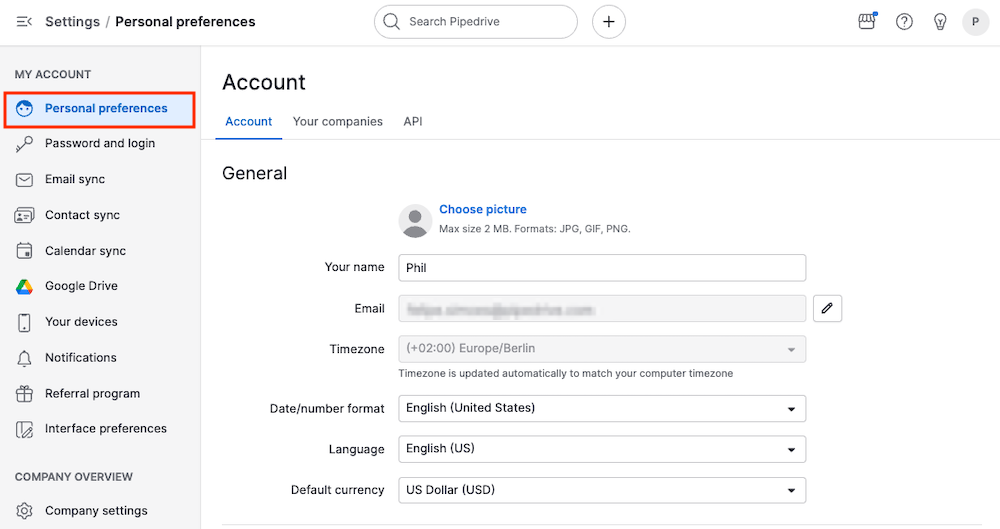
Task: Click the profile picture placeholder
Action: (415, 221)
